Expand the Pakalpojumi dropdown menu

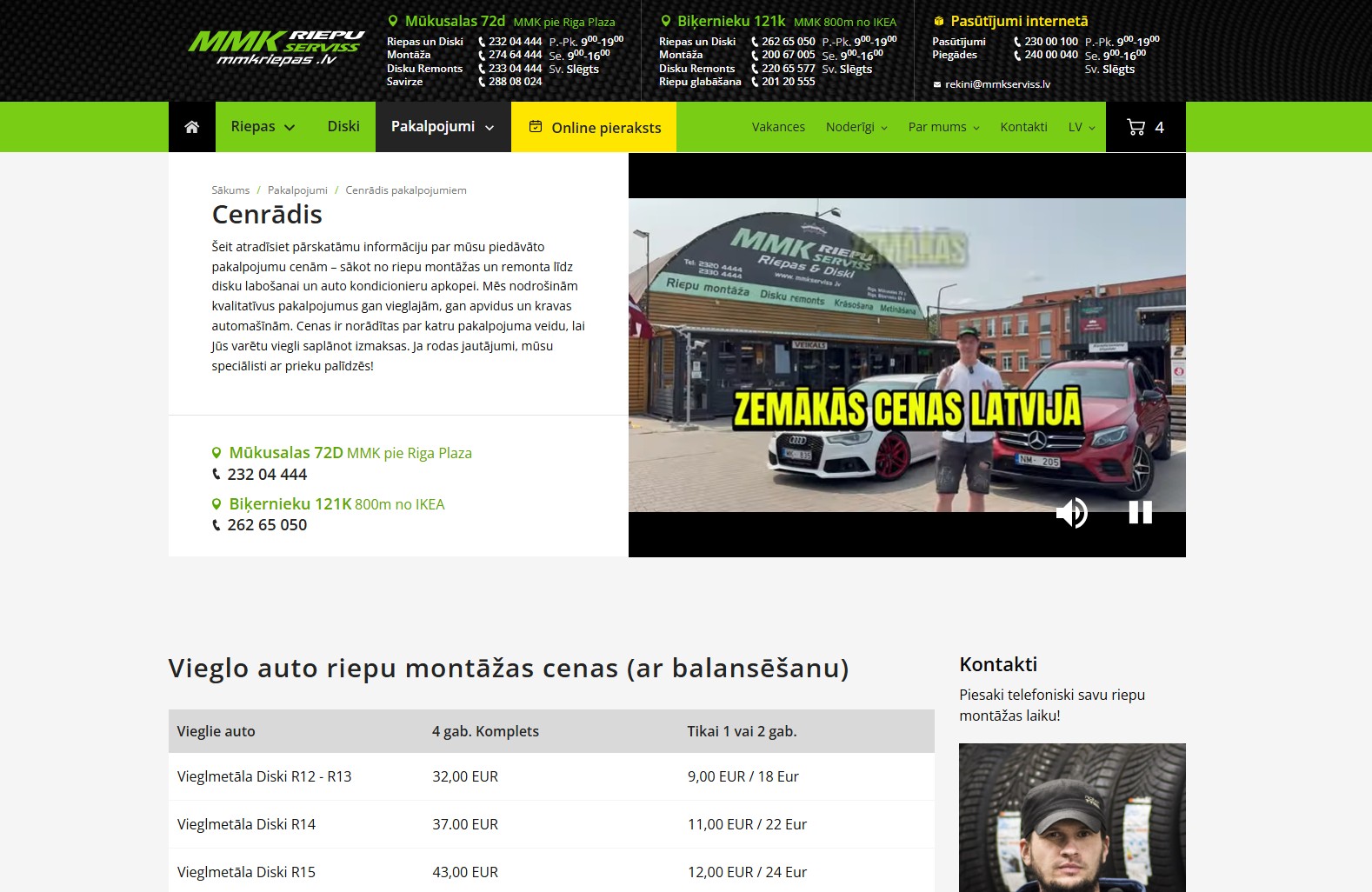coord(443,127)
